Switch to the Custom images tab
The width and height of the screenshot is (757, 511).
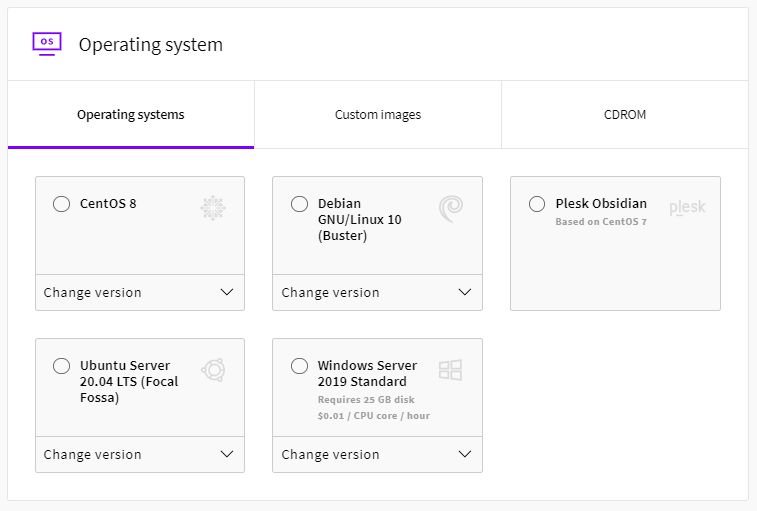(377, 115)
